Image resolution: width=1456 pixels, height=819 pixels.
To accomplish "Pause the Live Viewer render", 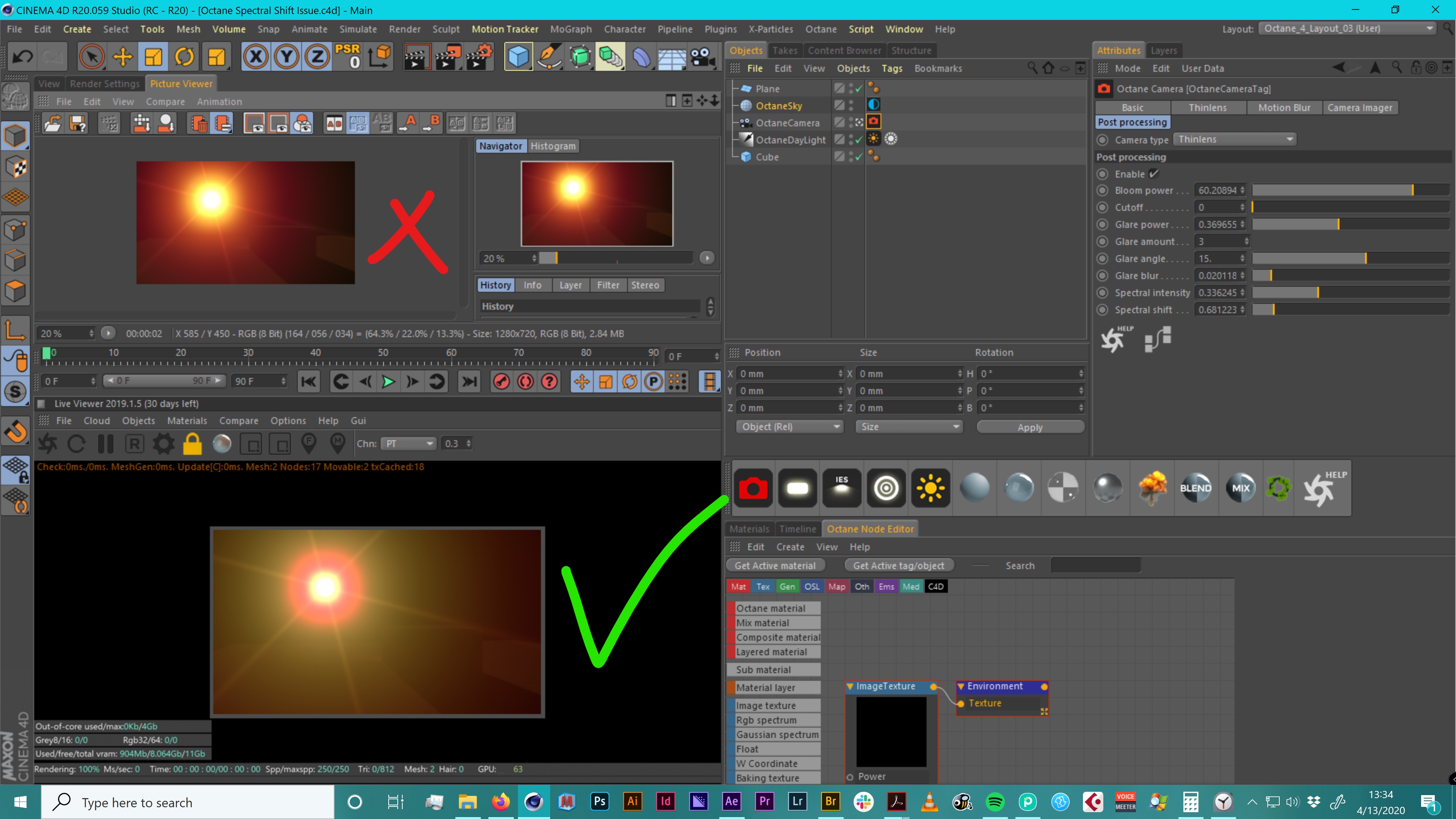I will click(x=106, y=444).
